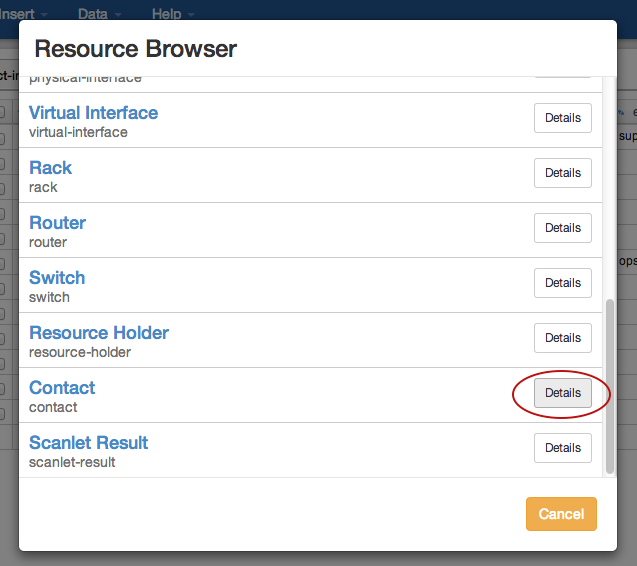The image size is (637, 566).
Task: Click Details button for physical-interface row
Action: click(x=562, y=73)
